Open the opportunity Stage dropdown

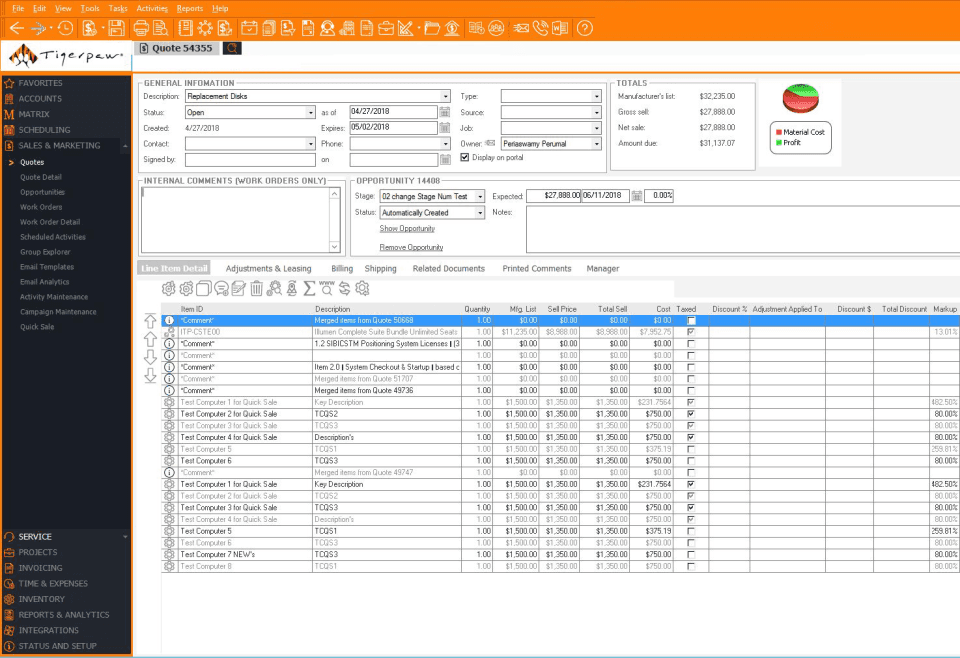479,196
